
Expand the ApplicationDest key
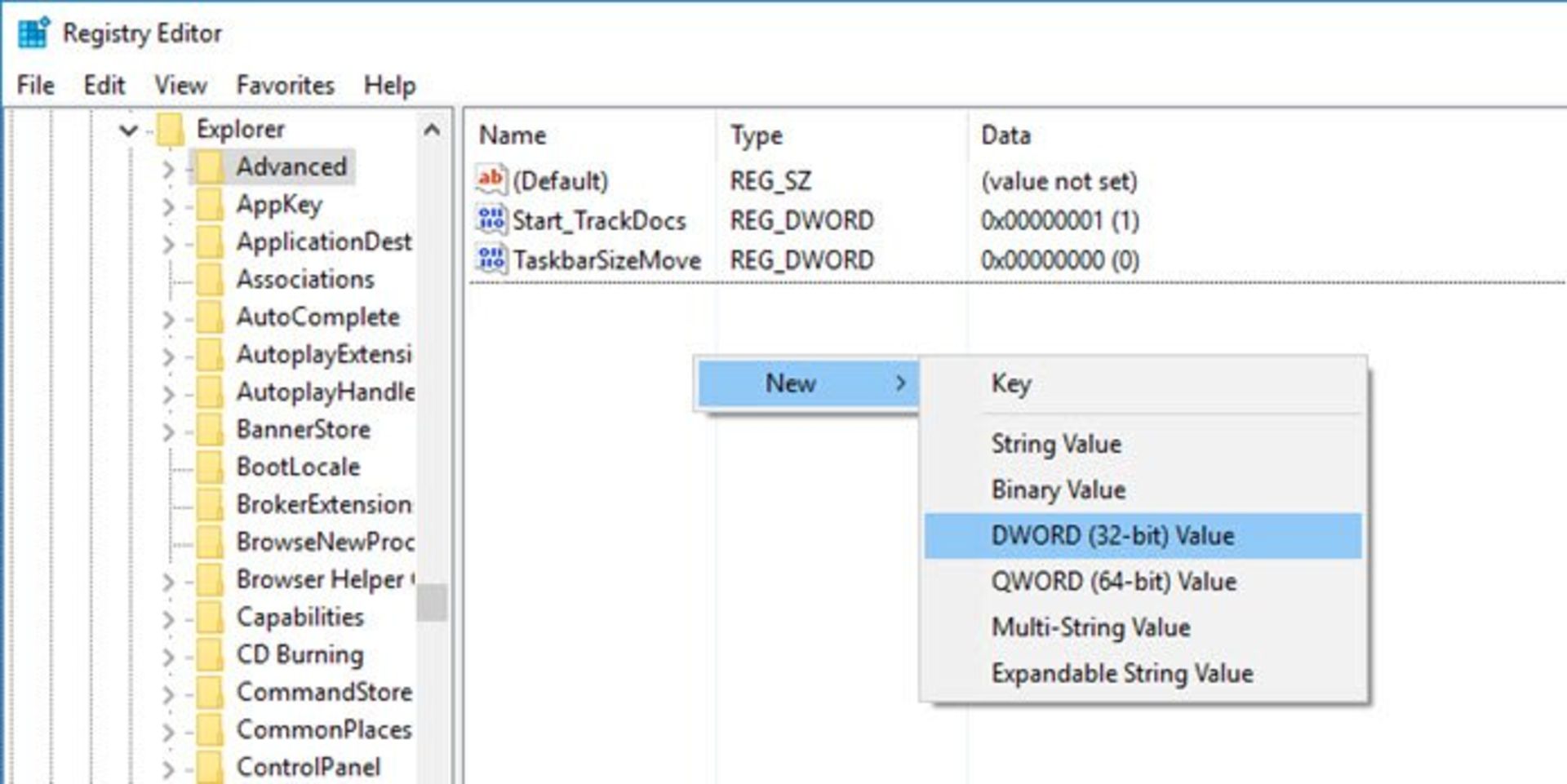tap(168, 244)
